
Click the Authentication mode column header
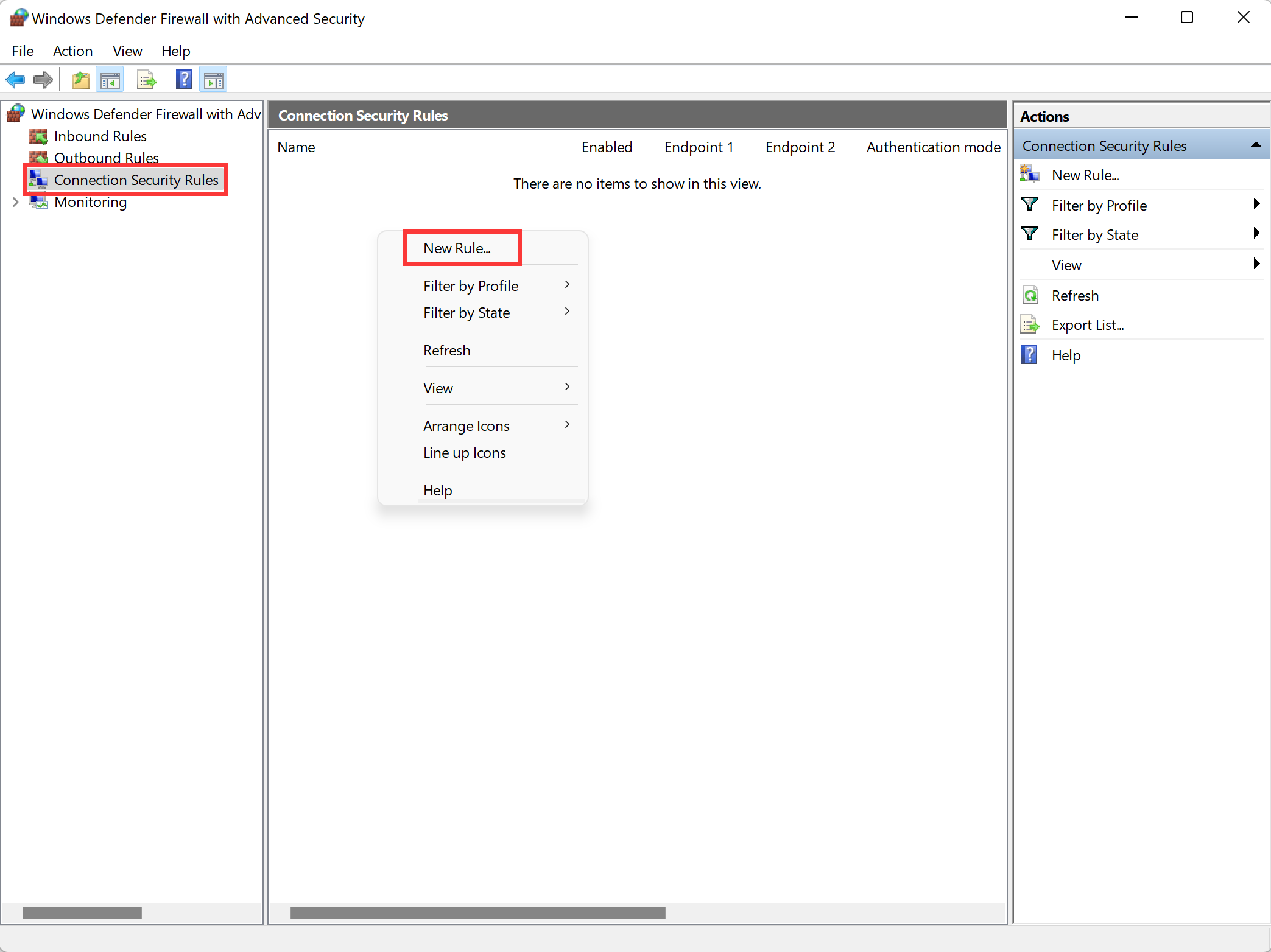932,147
